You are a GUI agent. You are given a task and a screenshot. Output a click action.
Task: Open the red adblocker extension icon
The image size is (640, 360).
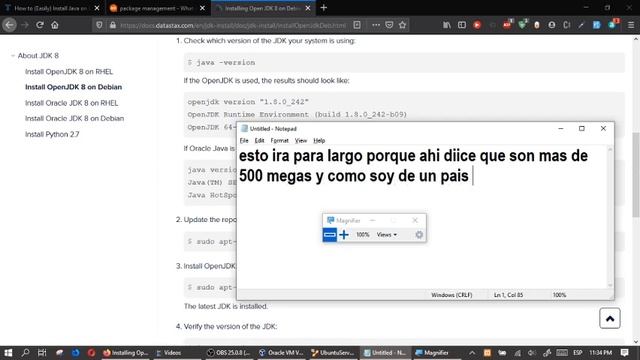tap(507, 25)
